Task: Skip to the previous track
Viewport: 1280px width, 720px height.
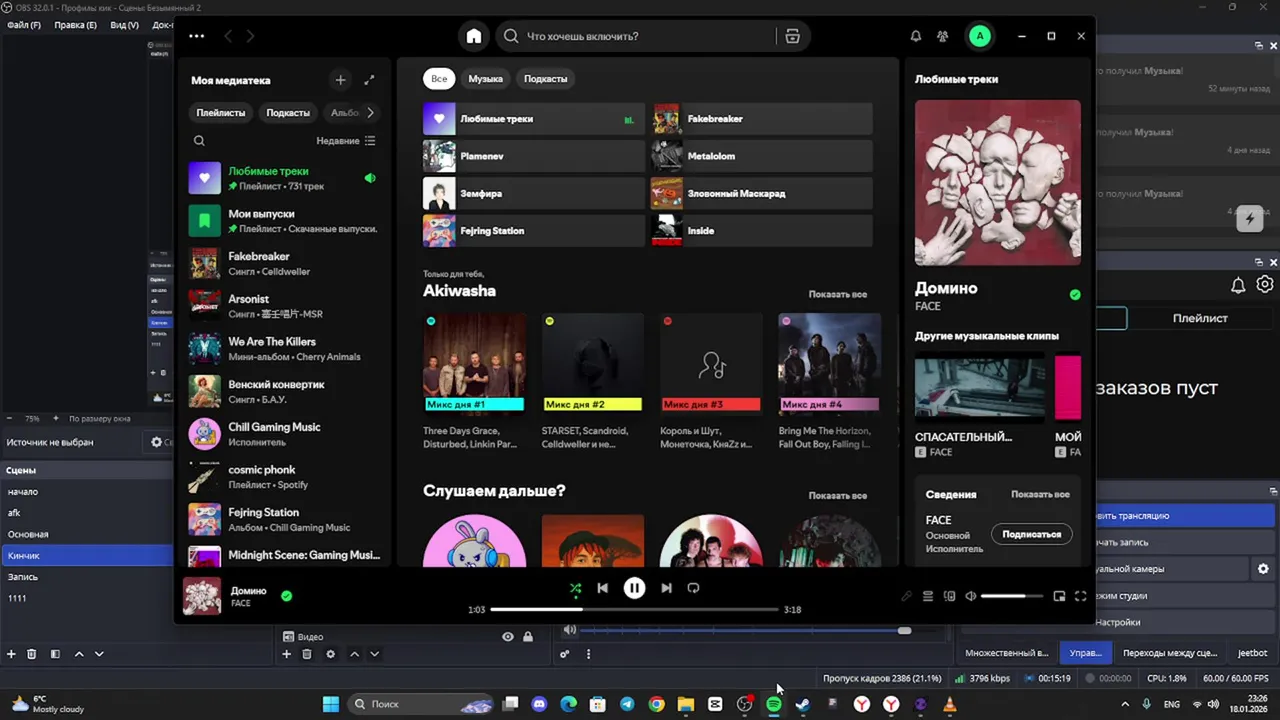Action: coord(602,588)
